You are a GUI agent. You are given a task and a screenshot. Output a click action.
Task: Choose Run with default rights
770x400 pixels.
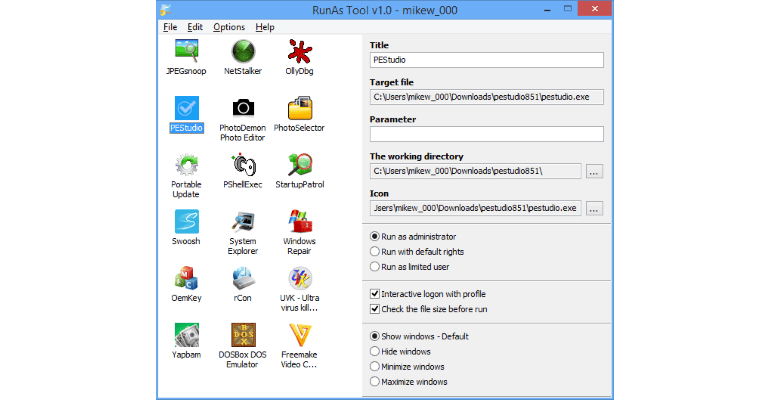(376, 252)
